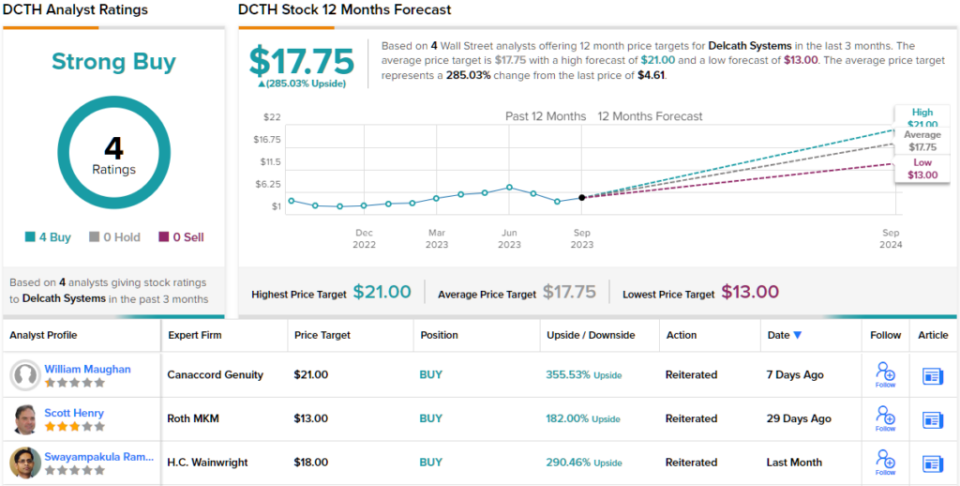Click the Sep 2023 black point on chart

(x=582, y=197)
